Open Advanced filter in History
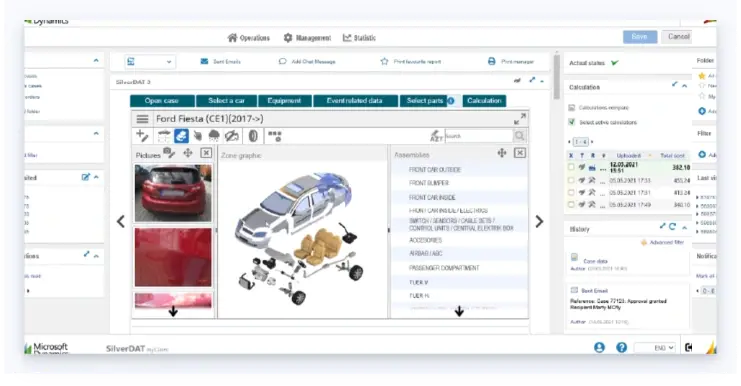 (x=663, y=242)
